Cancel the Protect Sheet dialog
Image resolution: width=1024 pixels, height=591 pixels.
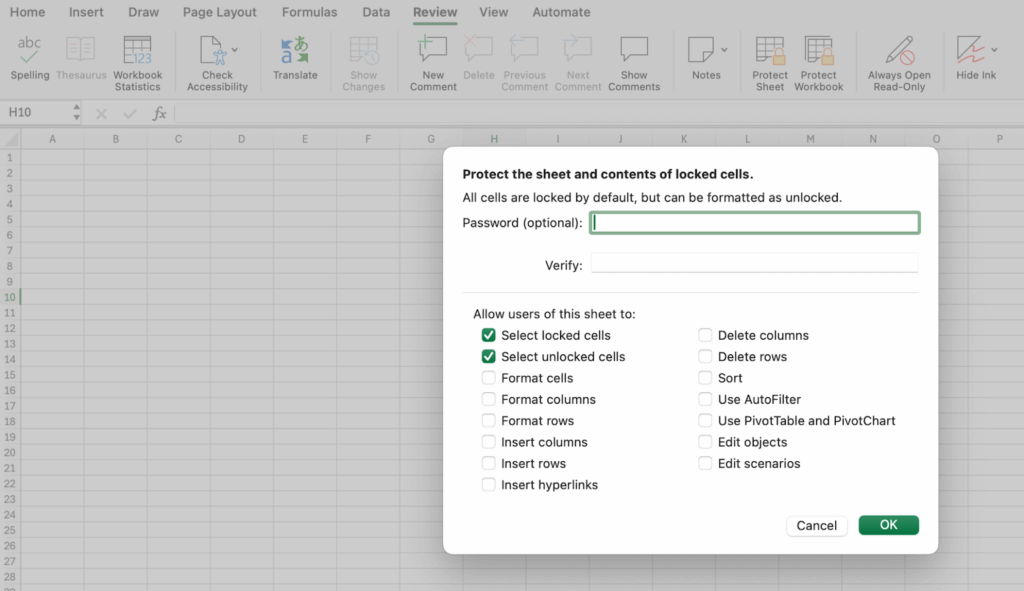pos(816,526)
